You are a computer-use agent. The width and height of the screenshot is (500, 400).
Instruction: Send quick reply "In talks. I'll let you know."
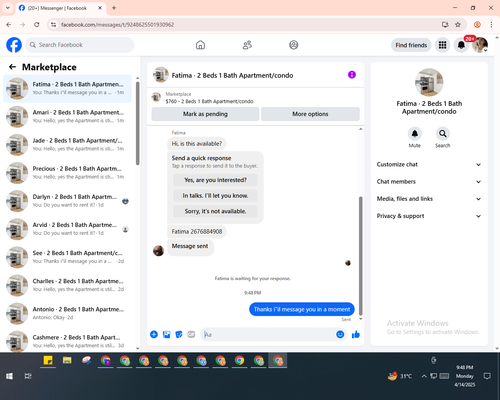[x=215, y=196]
